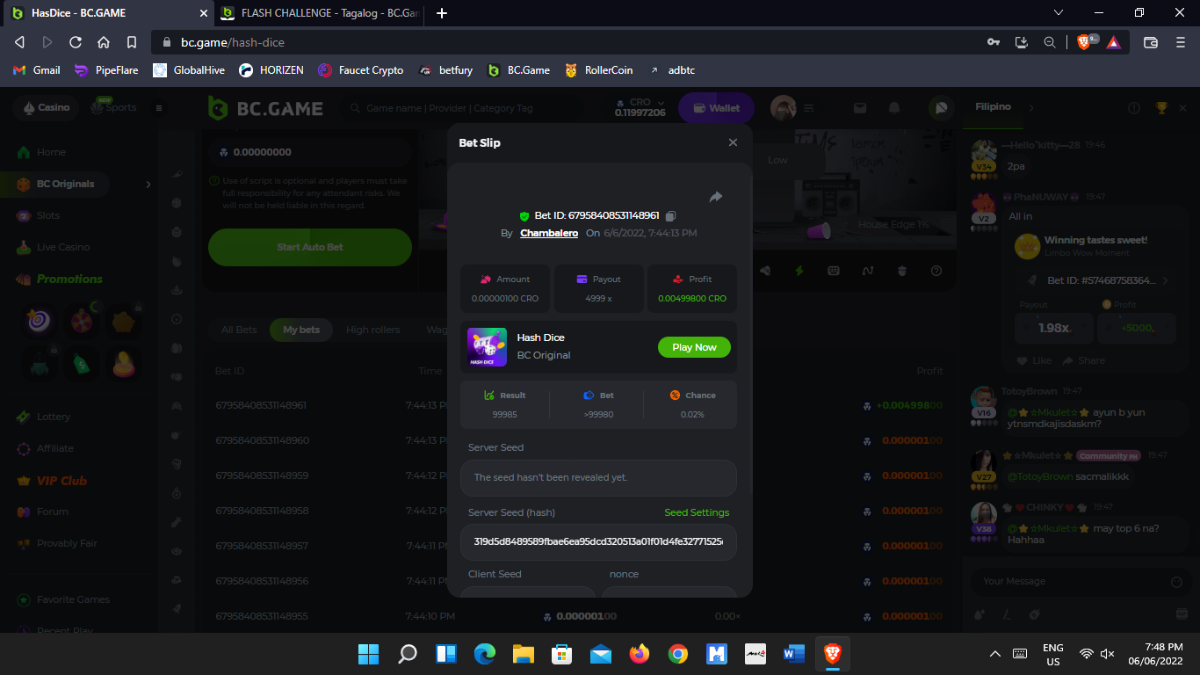
Task: Open Microsoft Word from the taskbar
Action: [x=794, y=654]
